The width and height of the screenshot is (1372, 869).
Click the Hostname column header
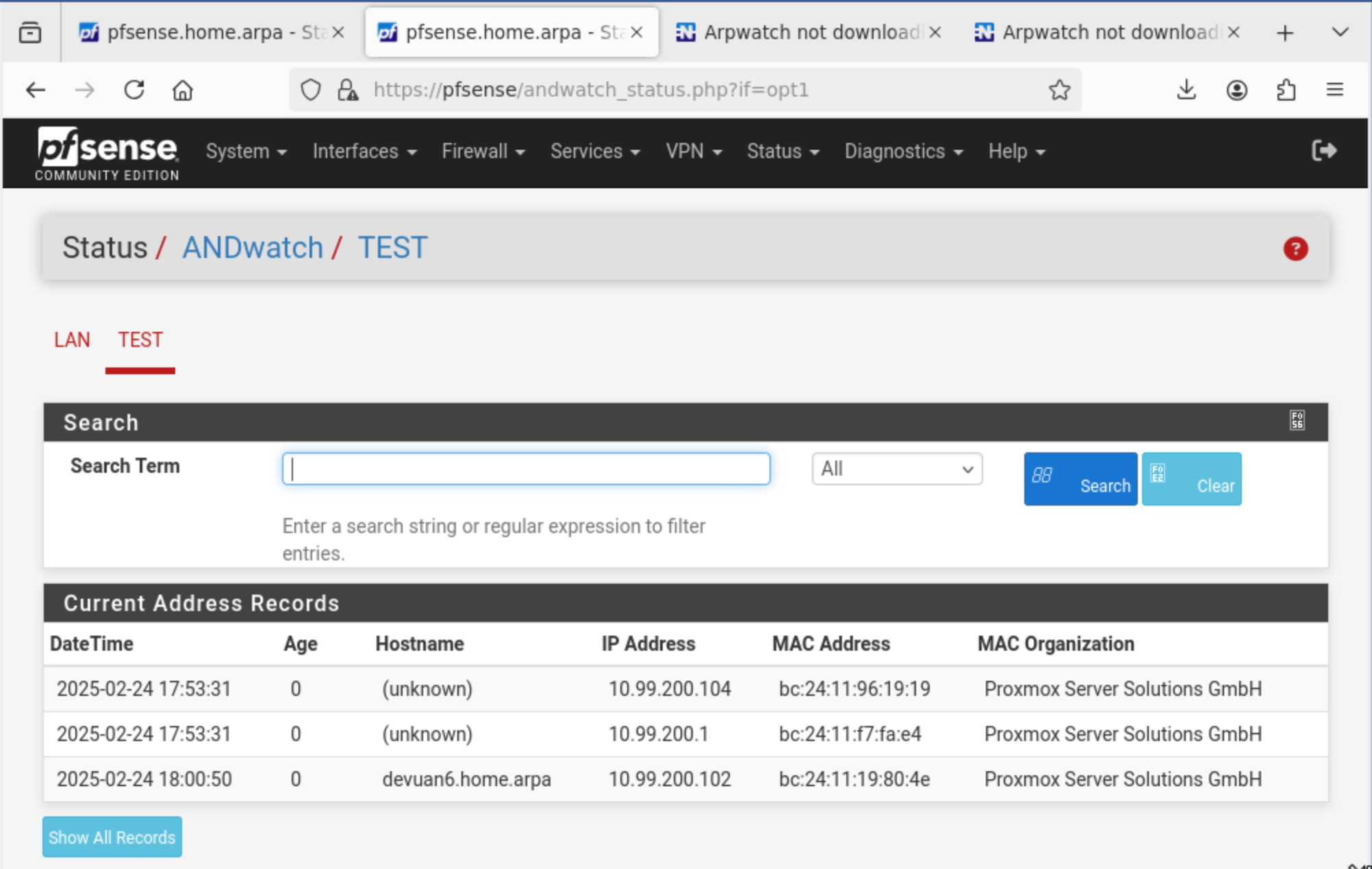pos(420,644)
